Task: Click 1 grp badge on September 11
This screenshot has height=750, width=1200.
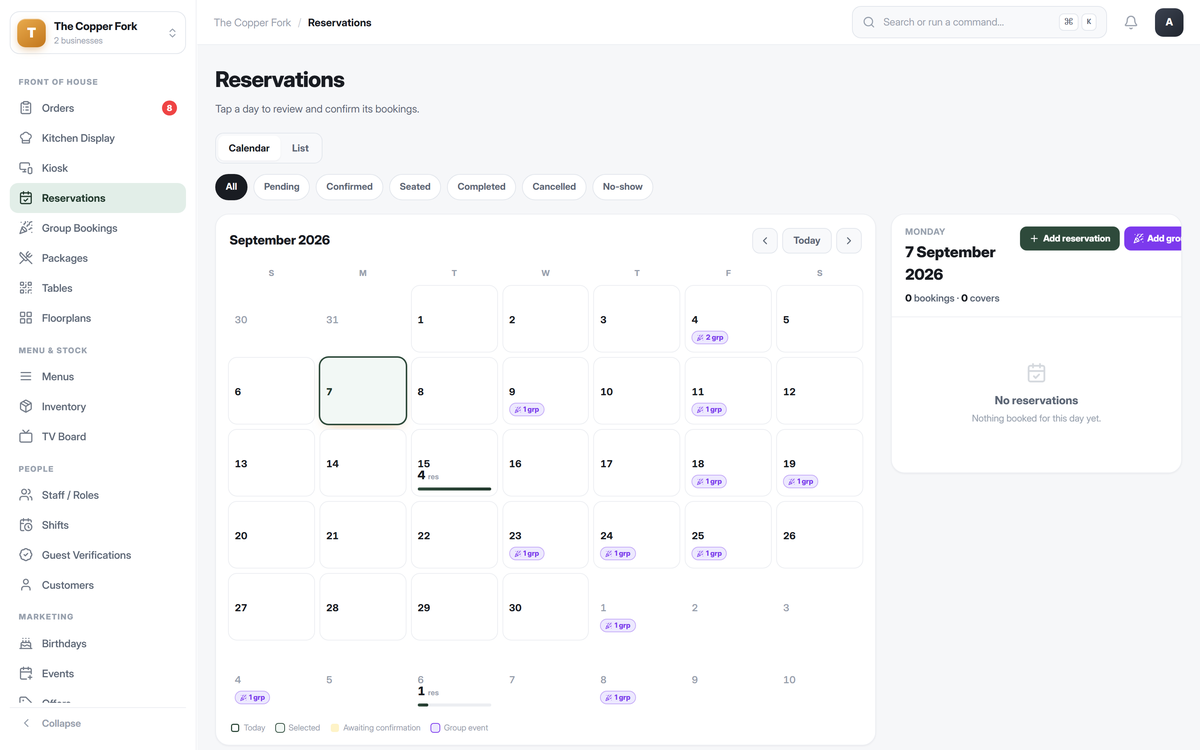Action: point(709,409)
